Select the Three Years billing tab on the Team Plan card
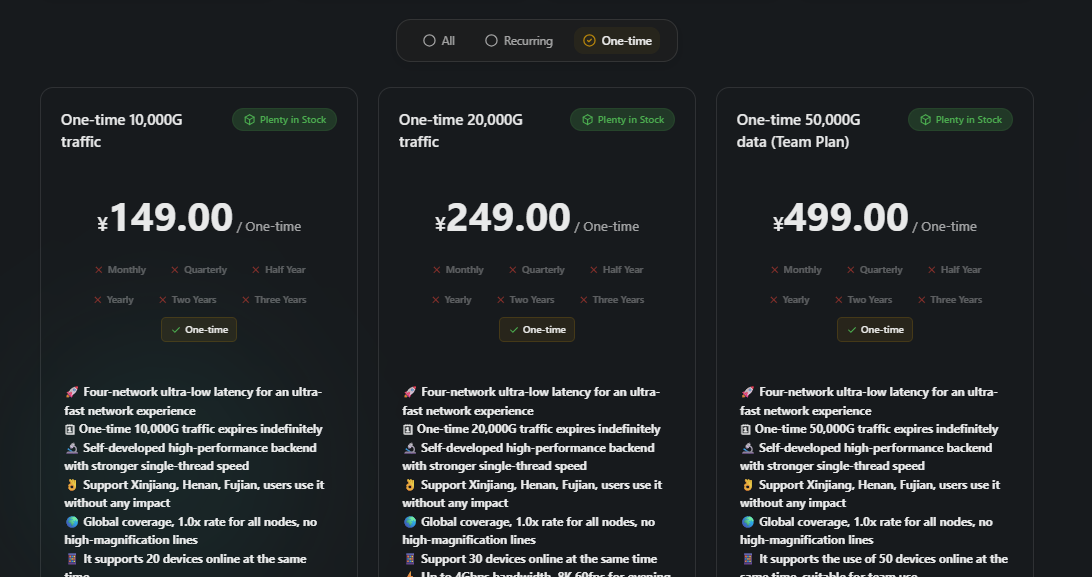 (949, 299)
